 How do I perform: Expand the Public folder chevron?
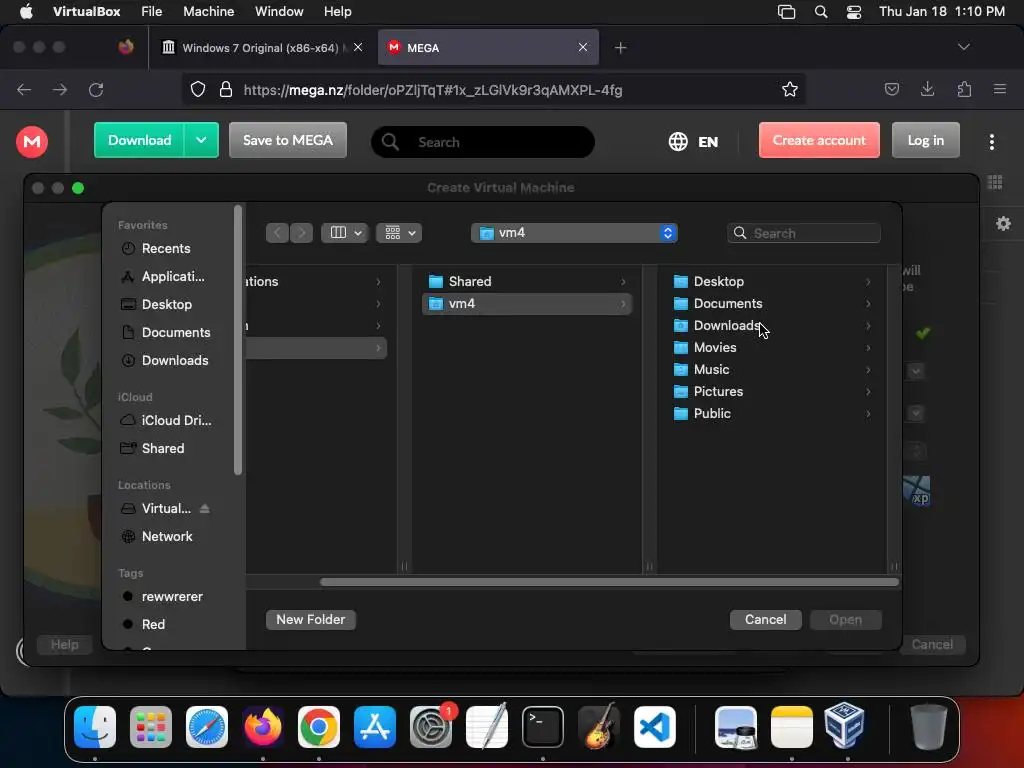868,413
